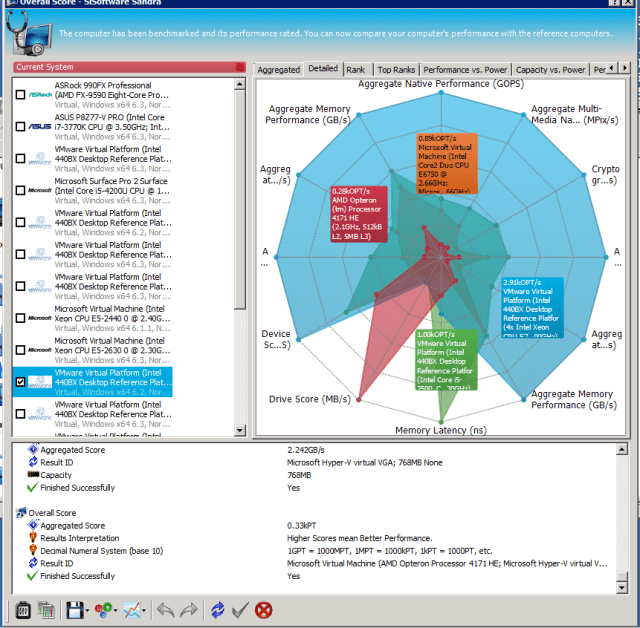640x628 pixels.
Task: Click the grey checkmark OK icon
Action: pos(240,610)
